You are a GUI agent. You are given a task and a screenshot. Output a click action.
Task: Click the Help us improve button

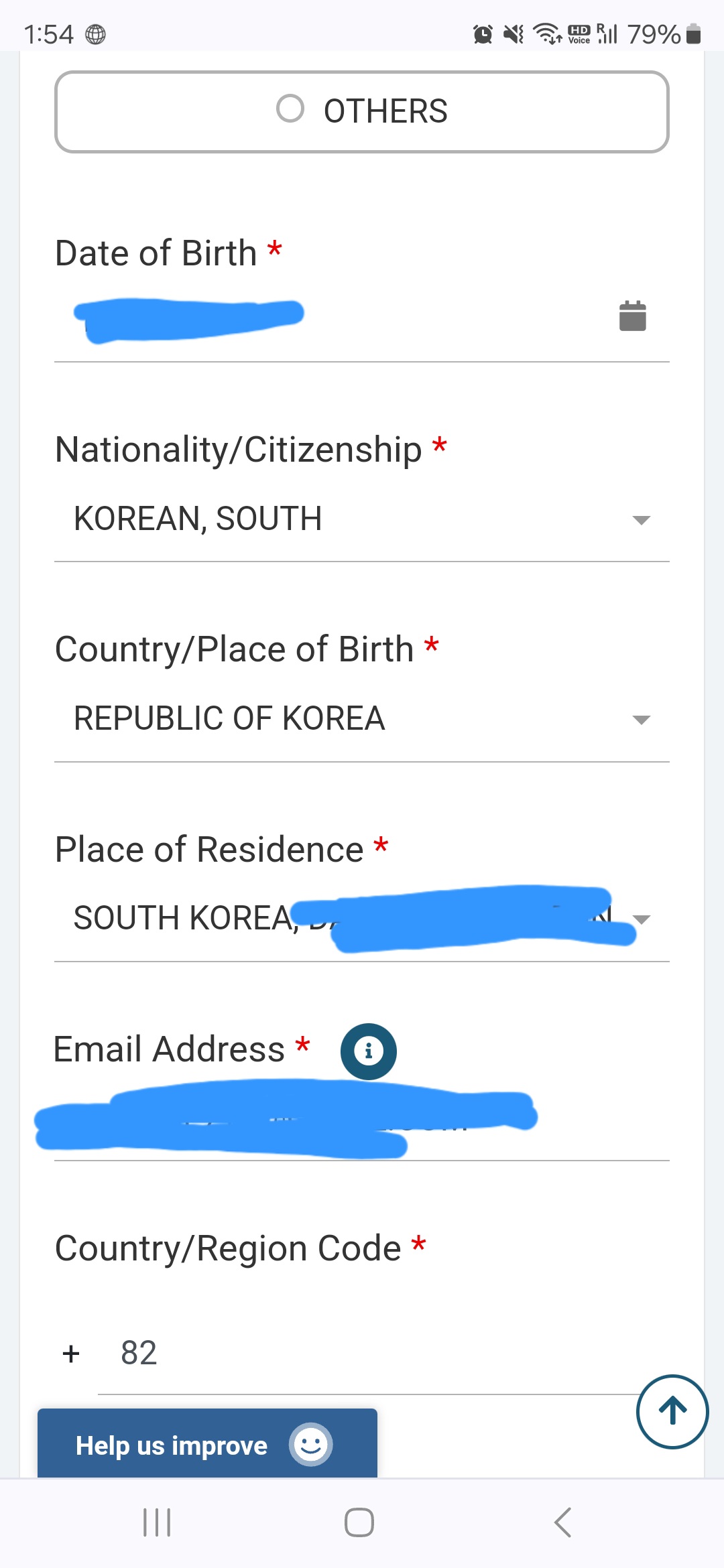(x=172, y=1445)
